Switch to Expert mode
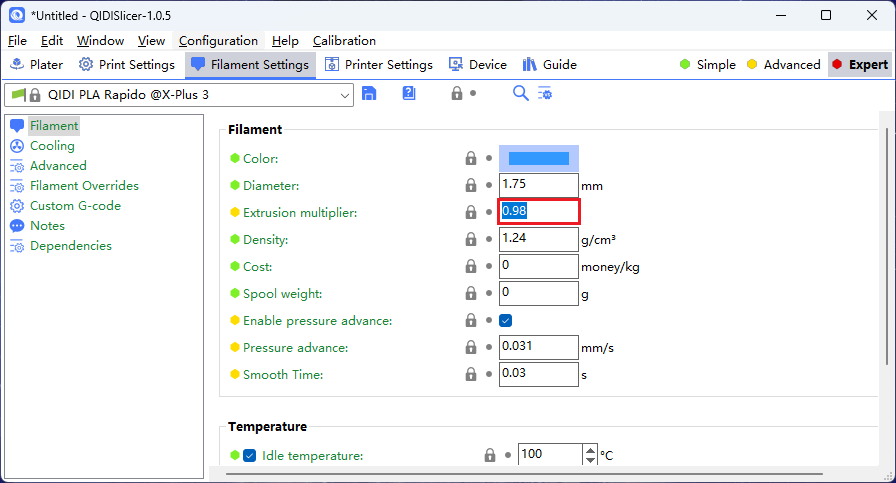896x483 pixels. [x=859, y=65]
